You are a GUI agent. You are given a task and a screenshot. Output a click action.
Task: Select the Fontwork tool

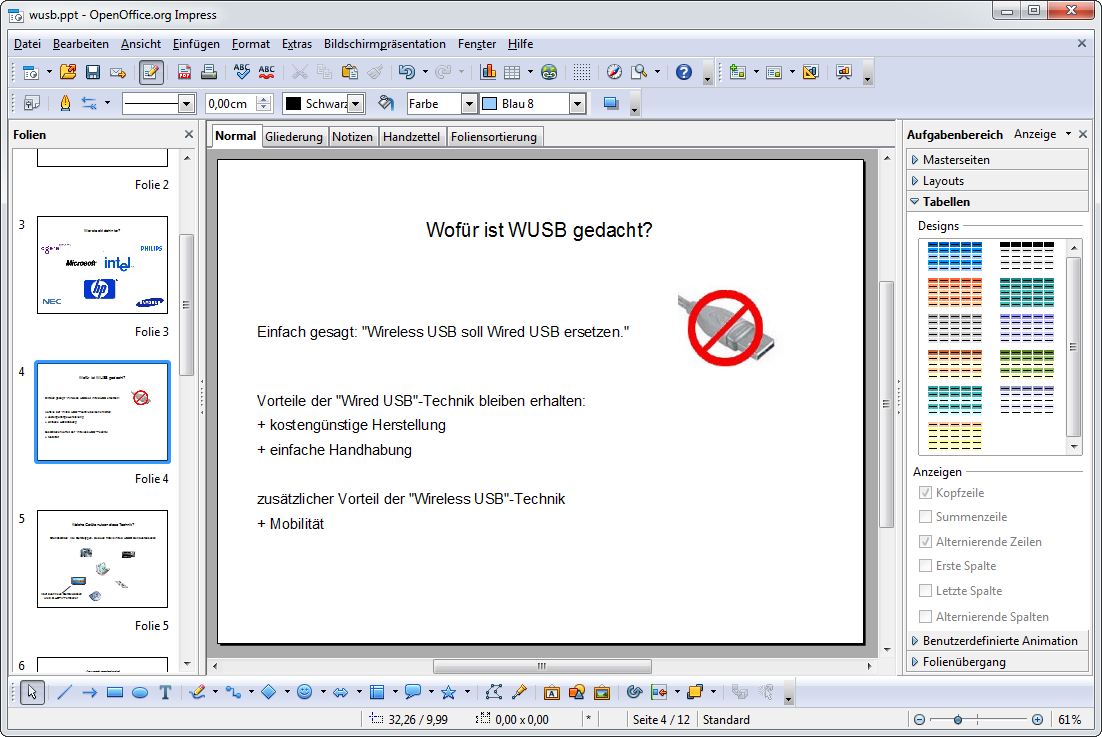click(552, 692)
